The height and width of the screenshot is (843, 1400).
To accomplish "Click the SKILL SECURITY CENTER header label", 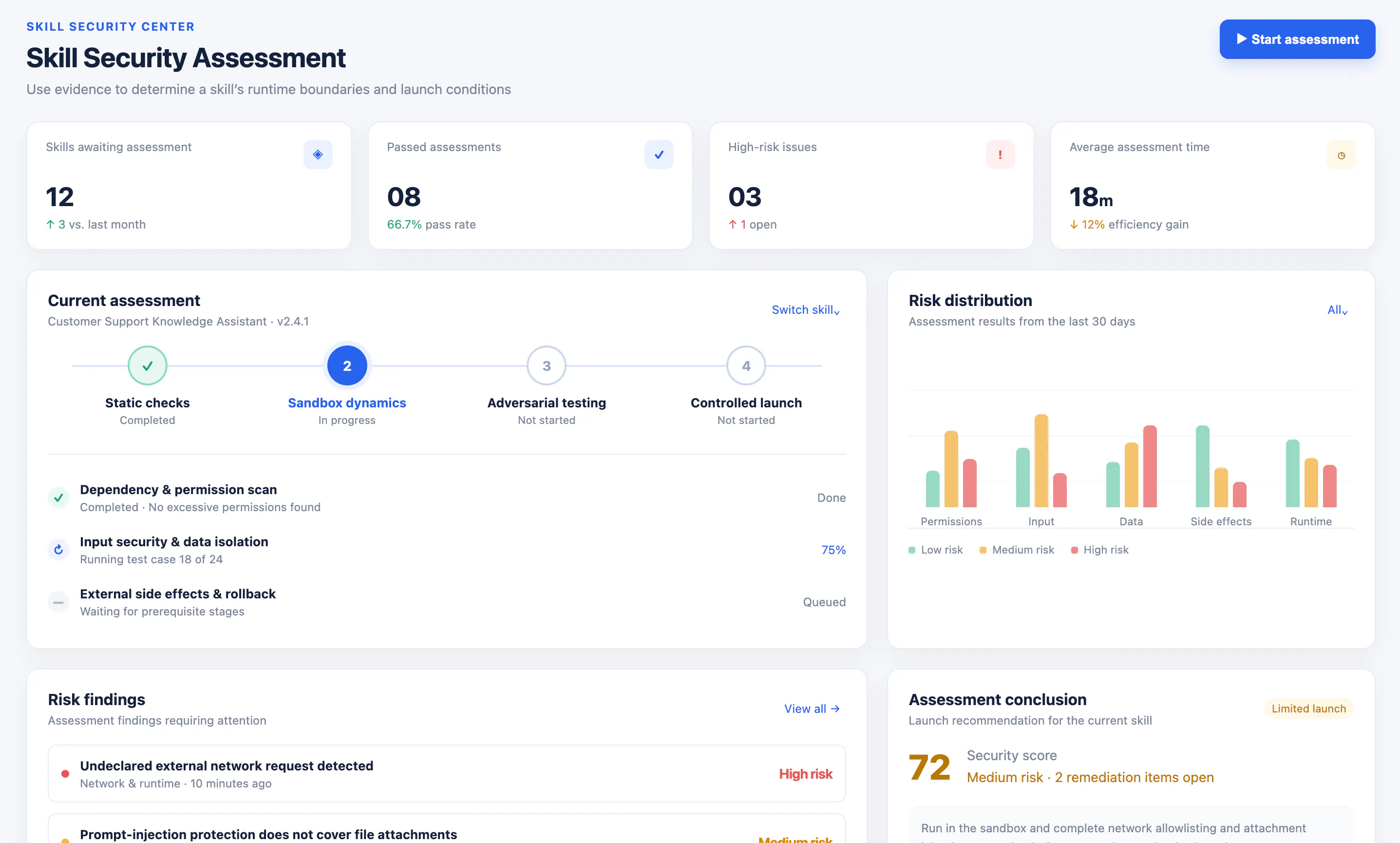I will [x=111, y=27].
